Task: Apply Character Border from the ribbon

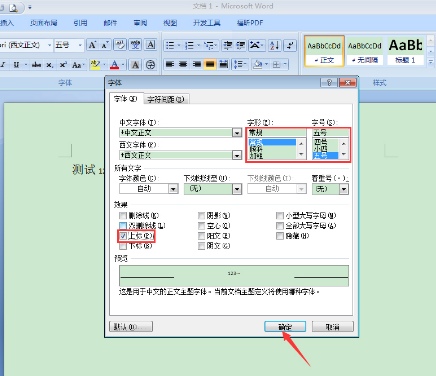Action: click(x=151, y=45)
